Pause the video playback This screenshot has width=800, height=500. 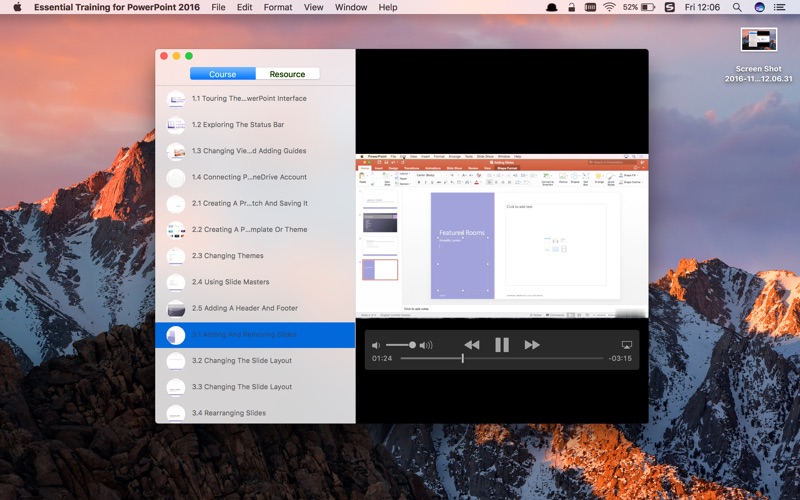click(502, 345)
